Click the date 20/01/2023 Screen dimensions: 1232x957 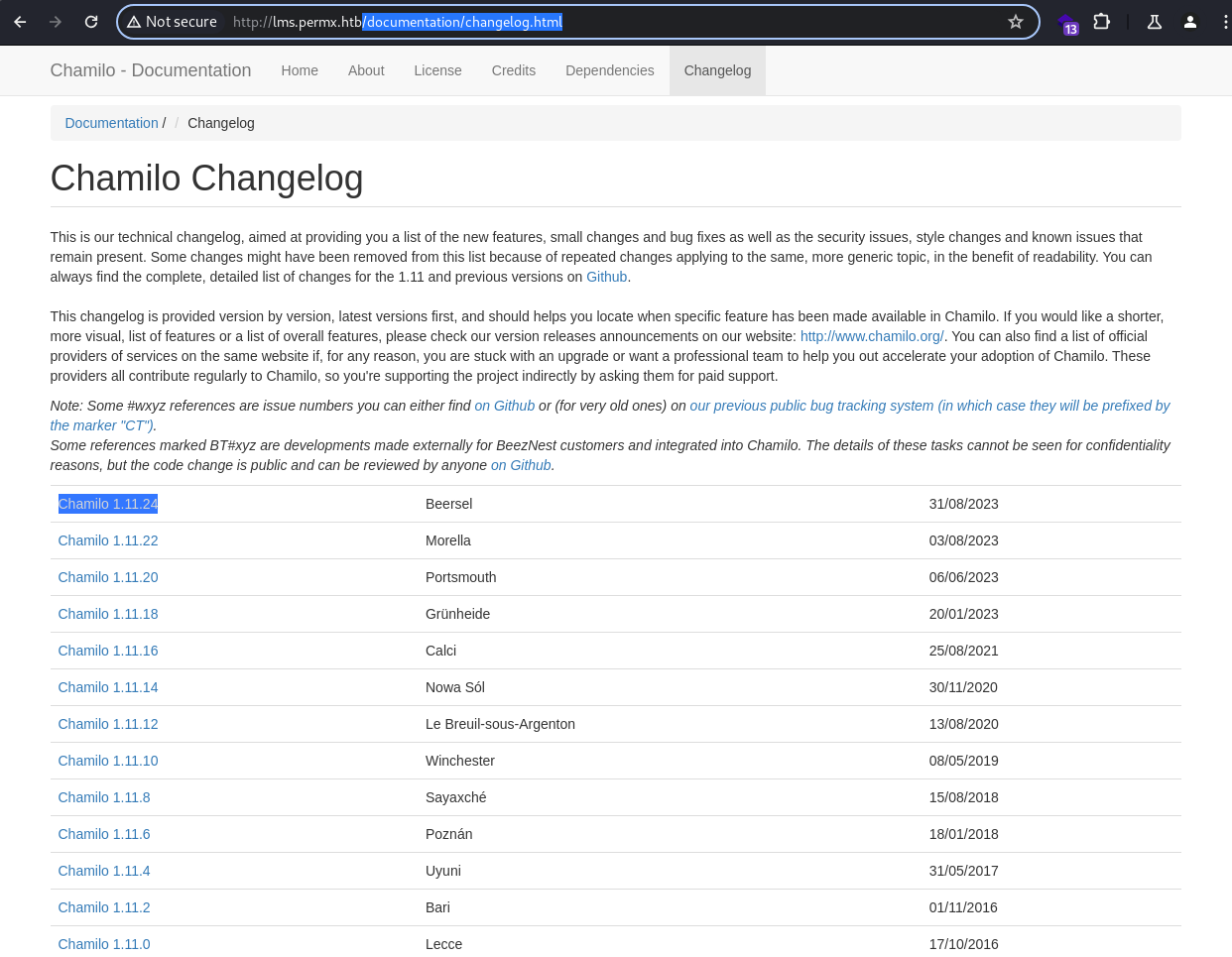click(x=964, y=614)
